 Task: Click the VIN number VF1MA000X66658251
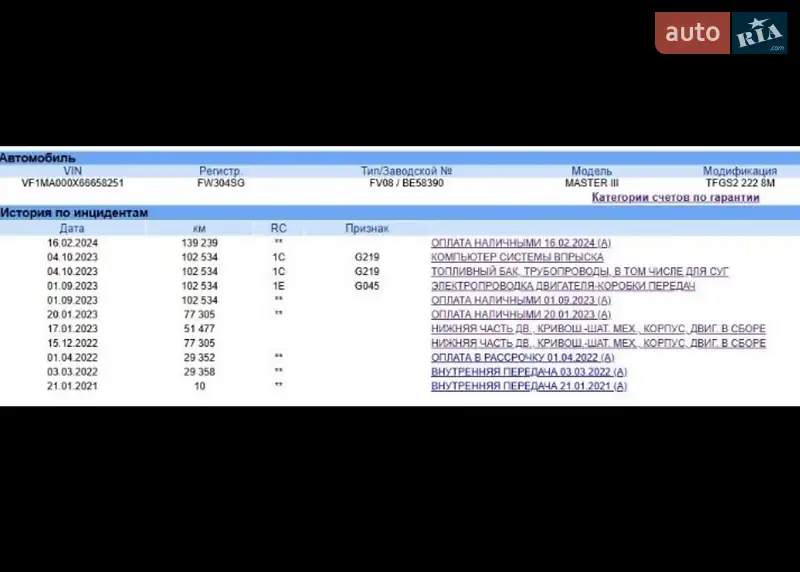(x=73, y=183)
